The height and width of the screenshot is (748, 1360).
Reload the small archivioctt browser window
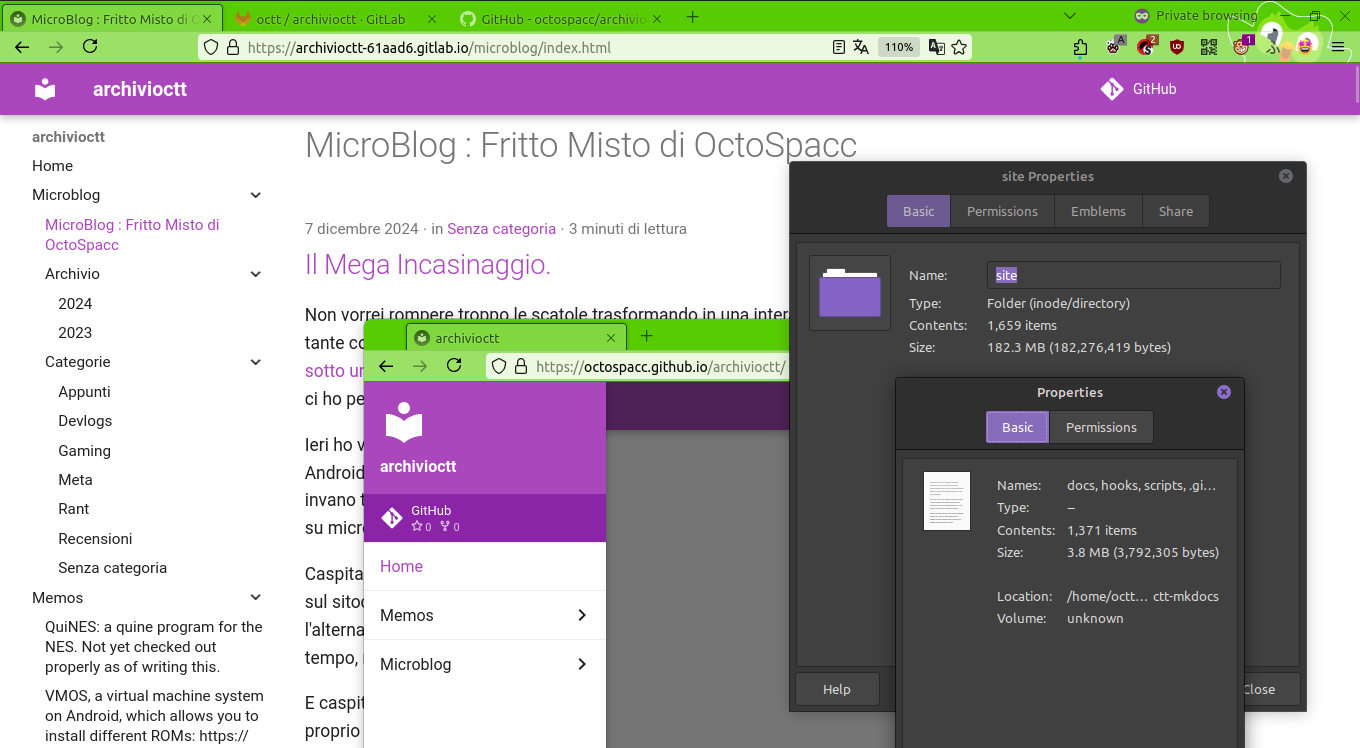click(454, 366)
